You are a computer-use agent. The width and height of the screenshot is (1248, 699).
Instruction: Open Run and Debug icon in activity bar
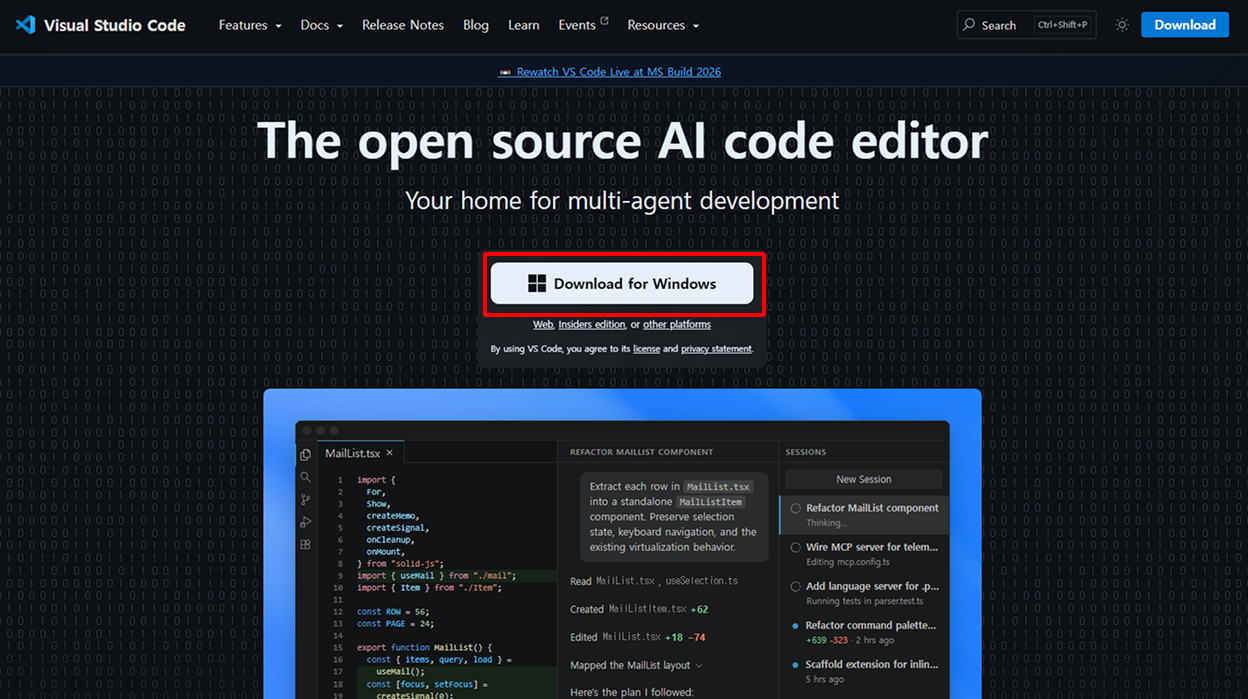pos(305,522)
